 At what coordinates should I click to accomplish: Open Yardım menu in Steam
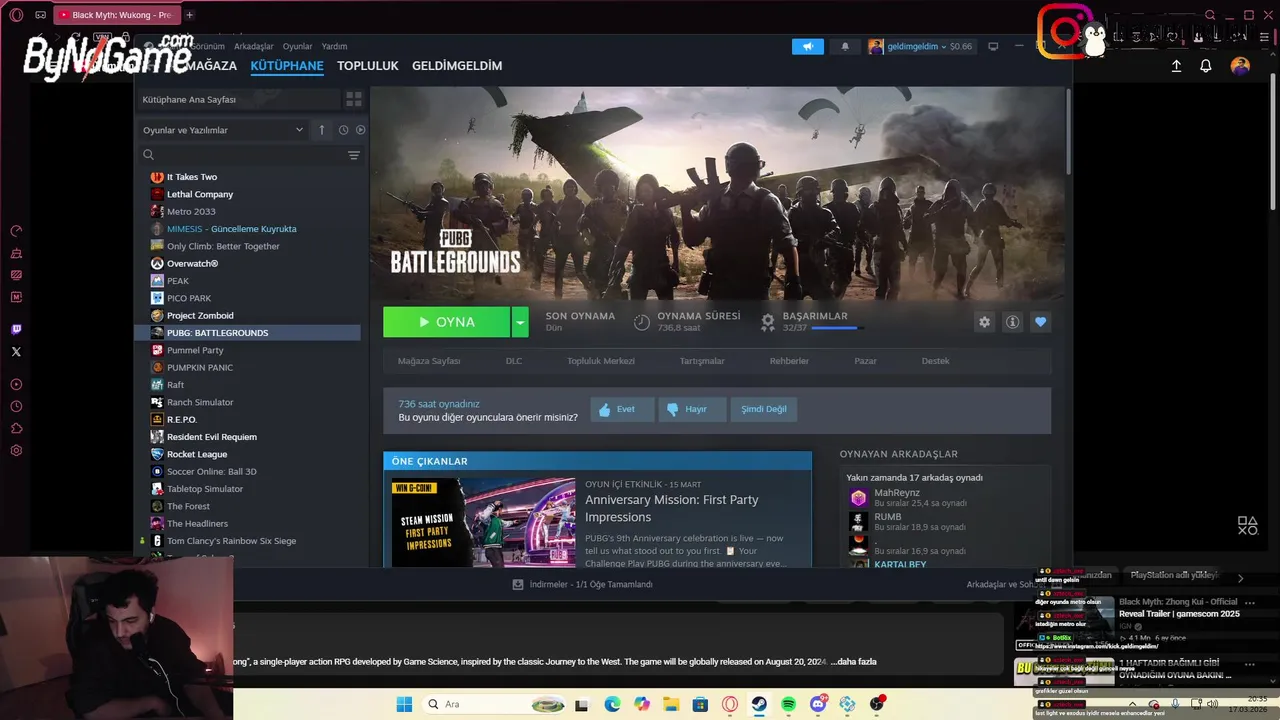(x=334, y=46)
